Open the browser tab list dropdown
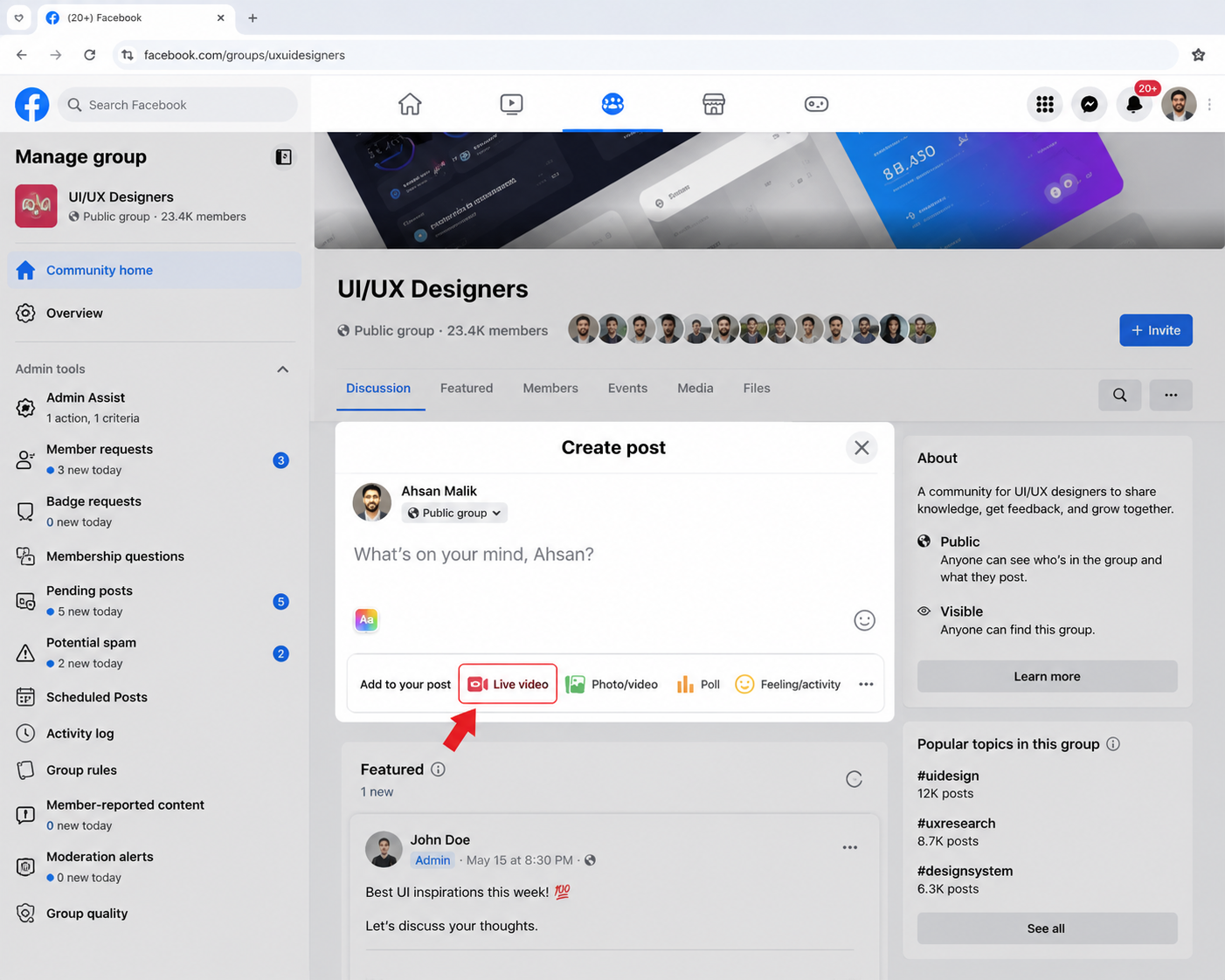The height and width of the screenshot is (980, 1225). [x=18, y=17]
